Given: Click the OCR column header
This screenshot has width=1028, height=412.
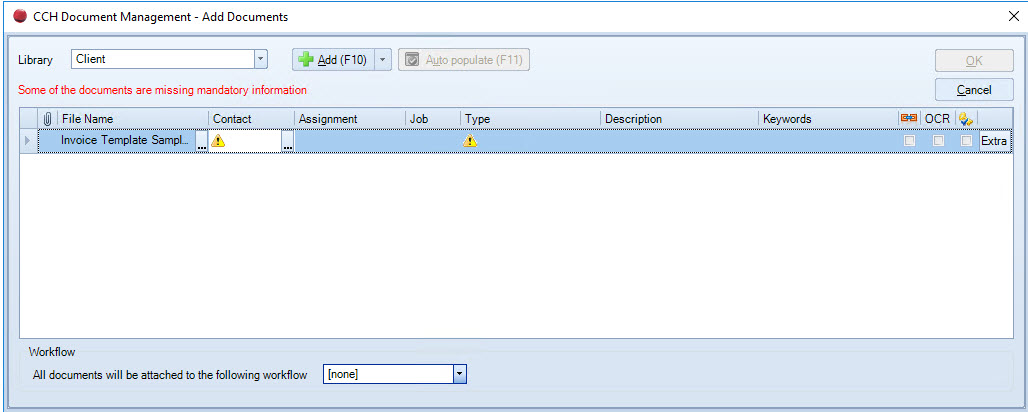Looking at the screenshot, I should [x=937, y=119].
